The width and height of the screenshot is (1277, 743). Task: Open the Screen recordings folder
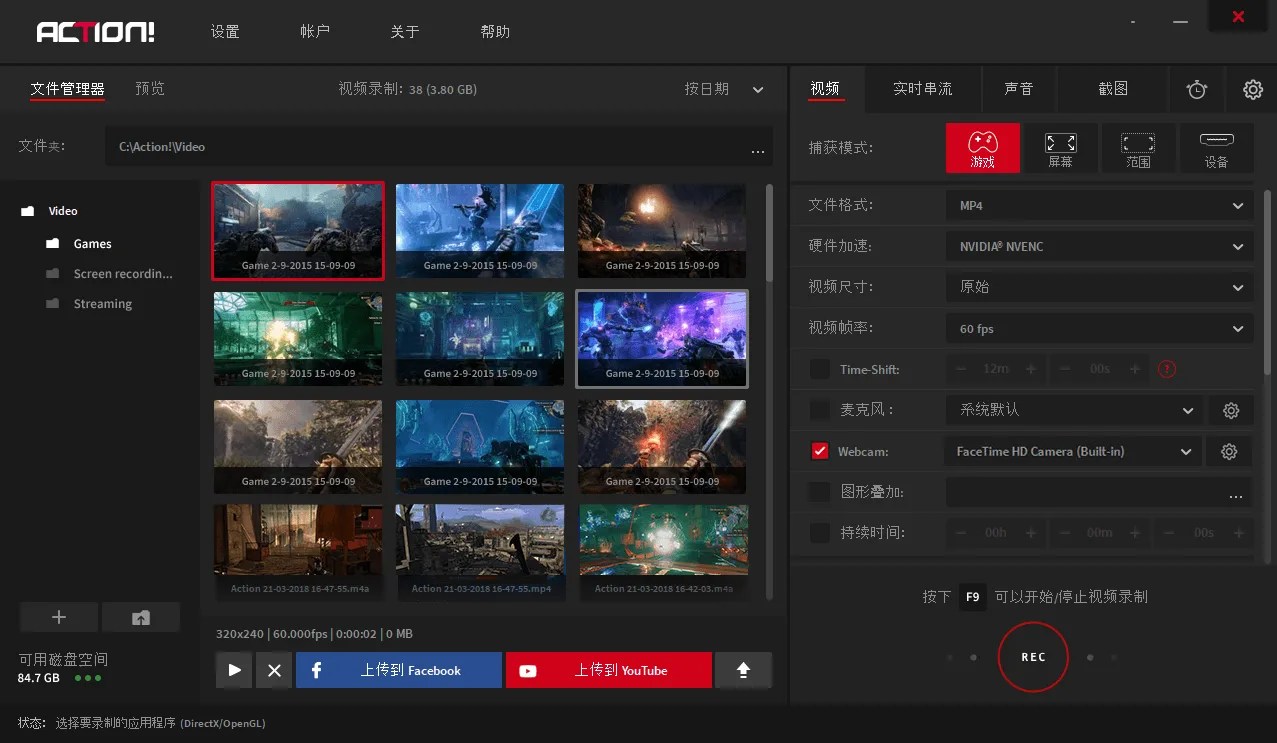(x=123, y=274)
